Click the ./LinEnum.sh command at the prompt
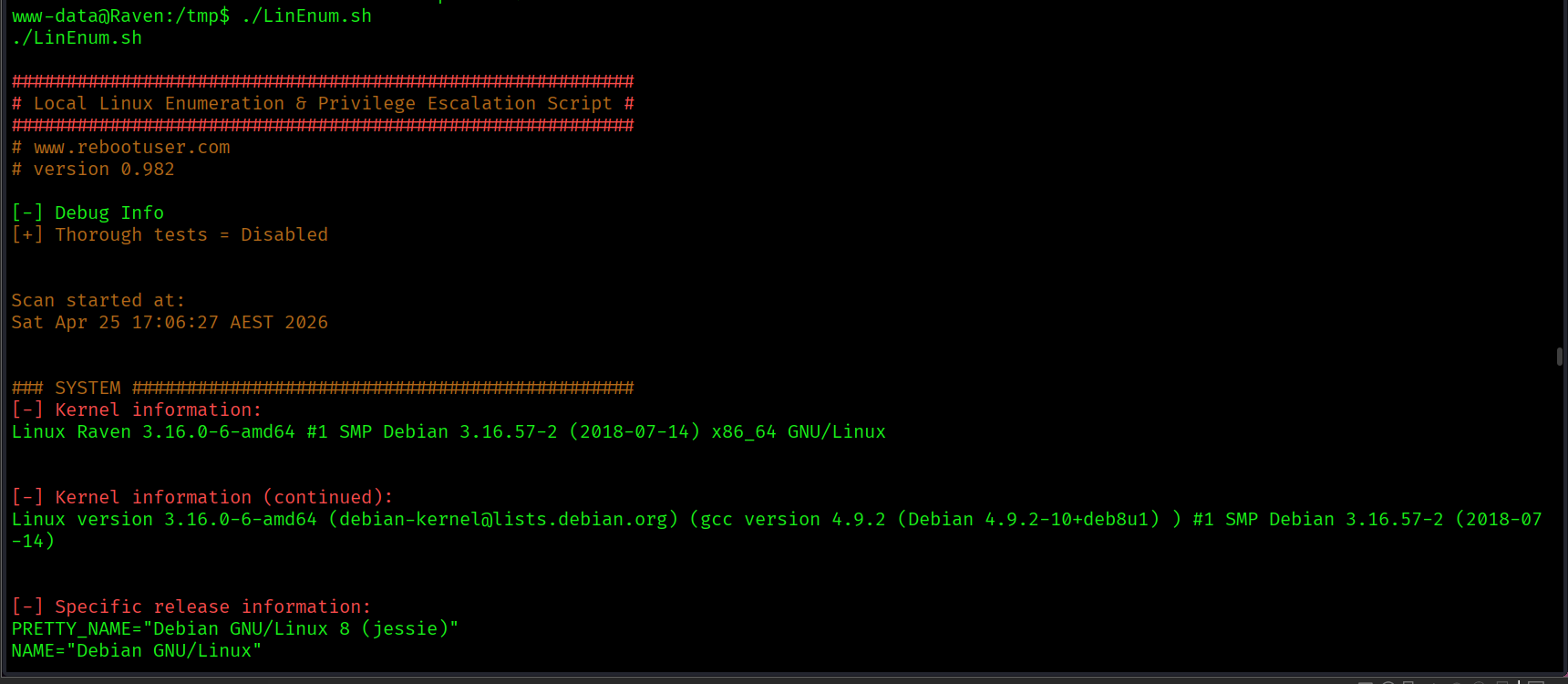The width and height of the screenshot is (1568, 684). tap(306, 16)
